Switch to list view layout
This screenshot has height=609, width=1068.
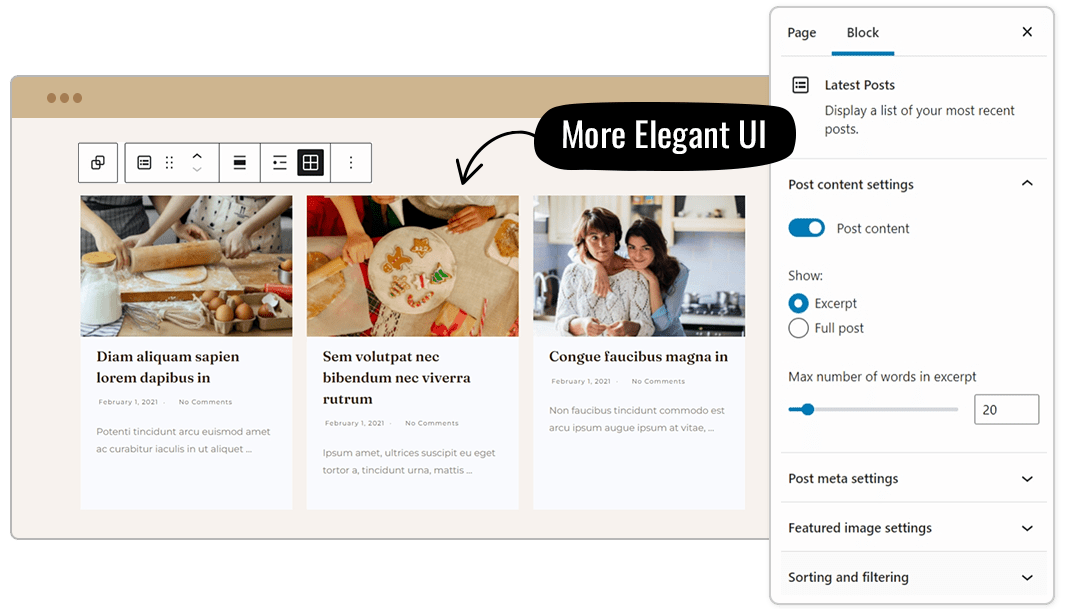click(280, 163)
